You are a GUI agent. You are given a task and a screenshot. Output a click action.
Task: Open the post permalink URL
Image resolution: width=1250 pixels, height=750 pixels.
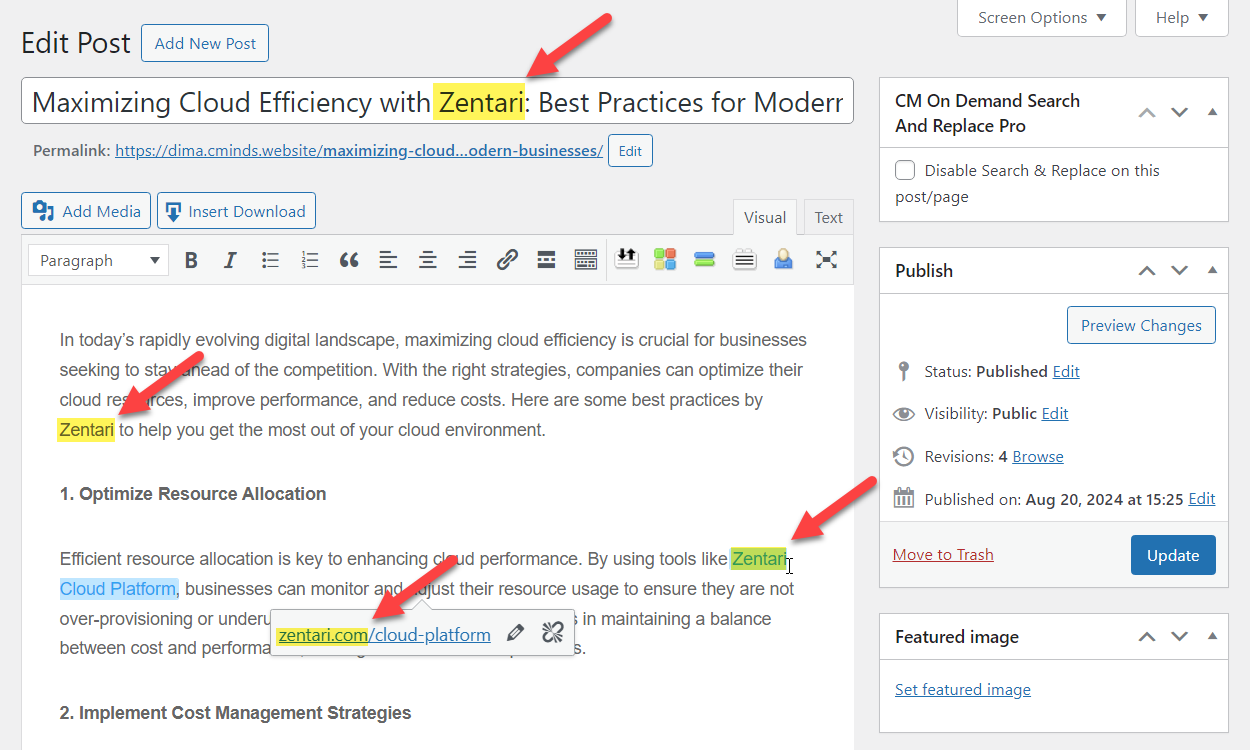[x=359, y=151]
